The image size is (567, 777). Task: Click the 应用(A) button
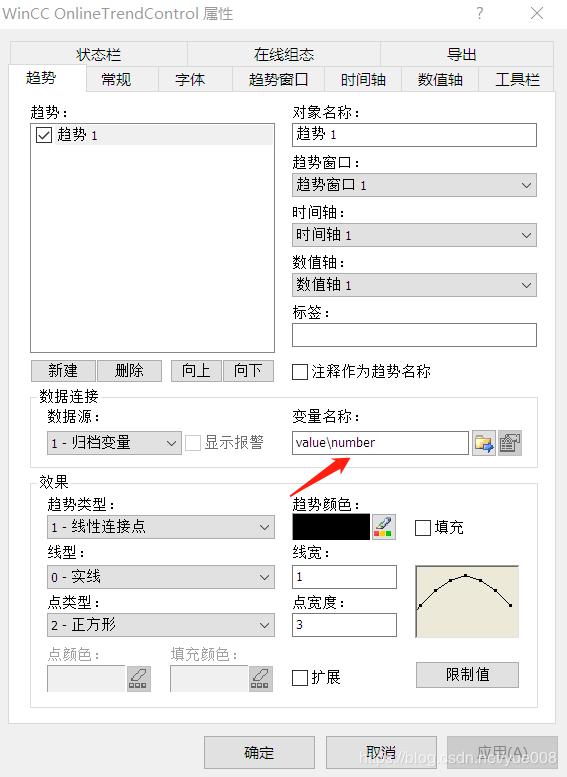tap(502, 752)
